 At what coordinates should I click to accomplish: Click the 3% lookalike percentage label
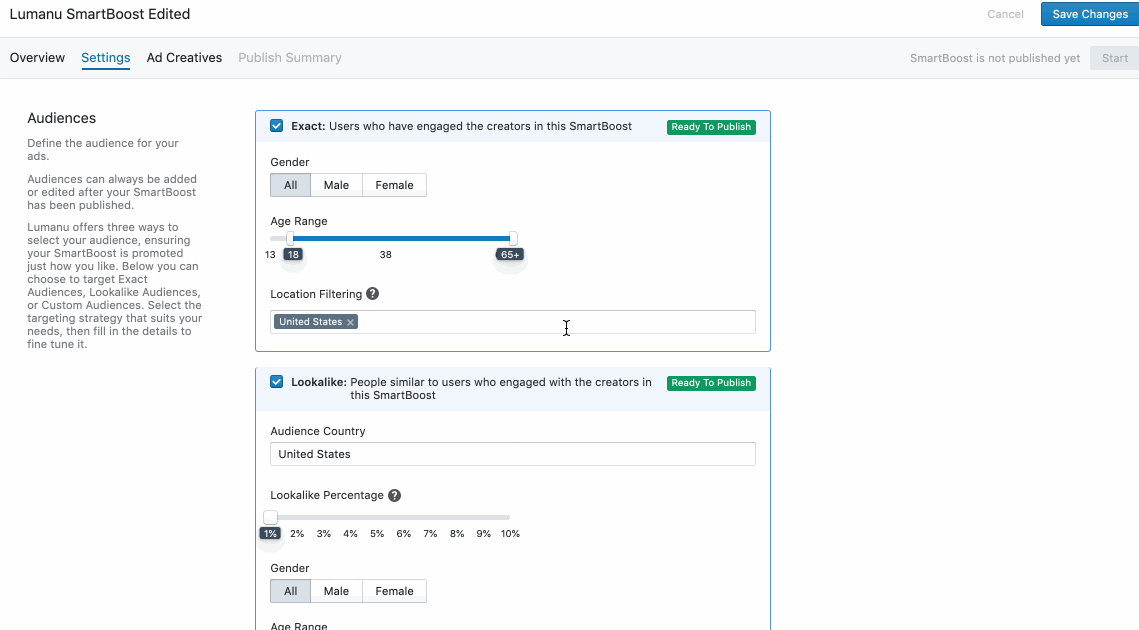[x=323, y=533]
